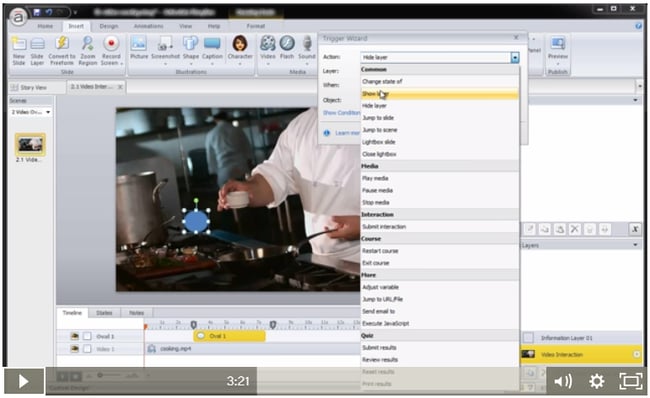Screen dimensions: 650x398
Task: Toggle visibility eye for Video 1 row
Action: [x=74, y=349]
